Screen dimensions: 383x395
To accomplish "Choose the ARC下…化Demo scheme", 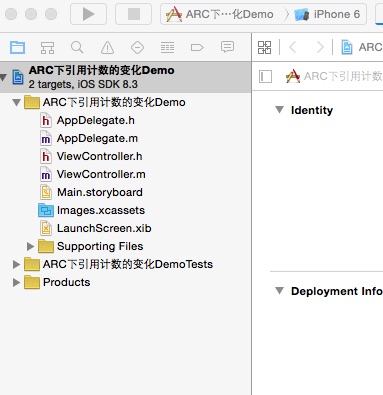I will [220, 14].
